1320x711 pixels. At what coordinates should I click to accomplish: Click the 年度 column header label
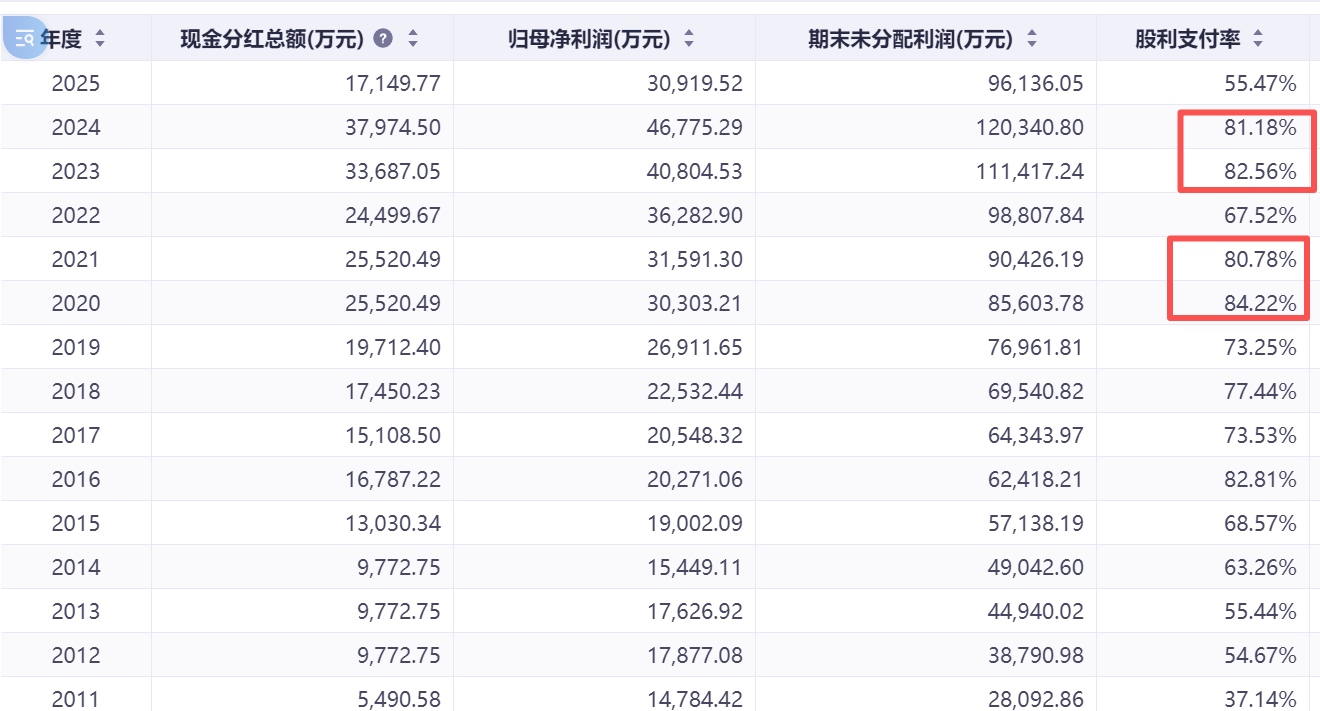pos(62,39)
